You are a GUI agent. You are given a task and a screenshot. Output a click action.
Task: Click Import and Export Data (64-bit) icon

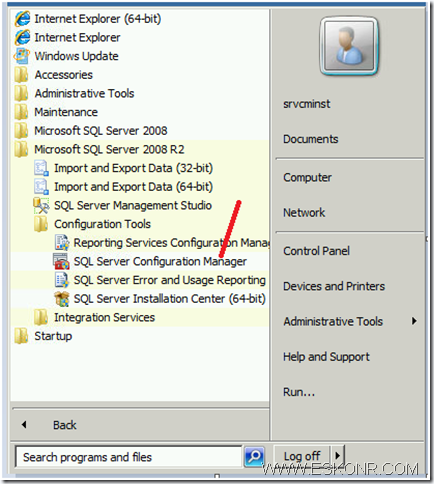(41, 187)
